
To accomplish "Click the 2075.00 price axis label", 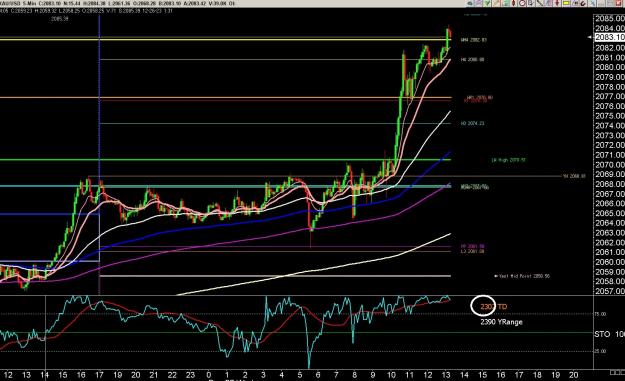I will click(x=610, y=116).
